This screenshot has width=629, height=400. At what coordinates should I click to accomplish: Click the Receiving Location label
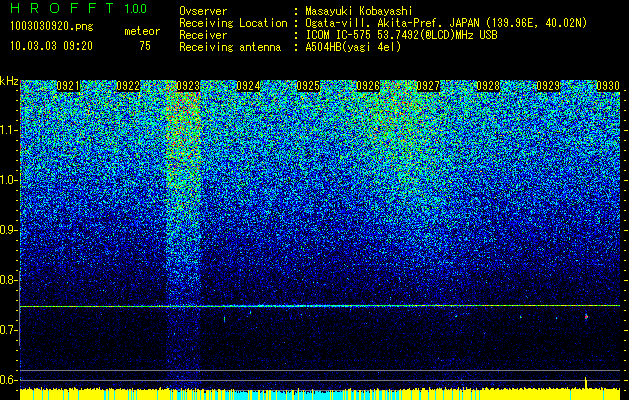click(233, 23)
